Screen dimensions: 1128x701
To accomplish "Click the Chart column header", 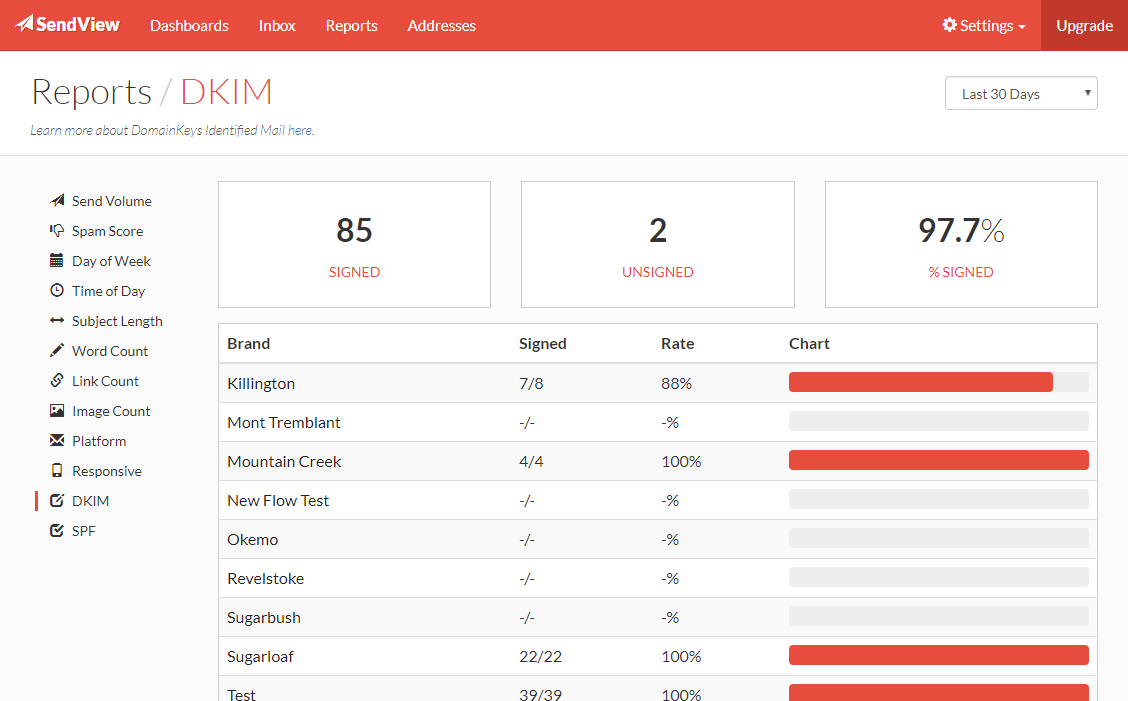I will point(809,343).
